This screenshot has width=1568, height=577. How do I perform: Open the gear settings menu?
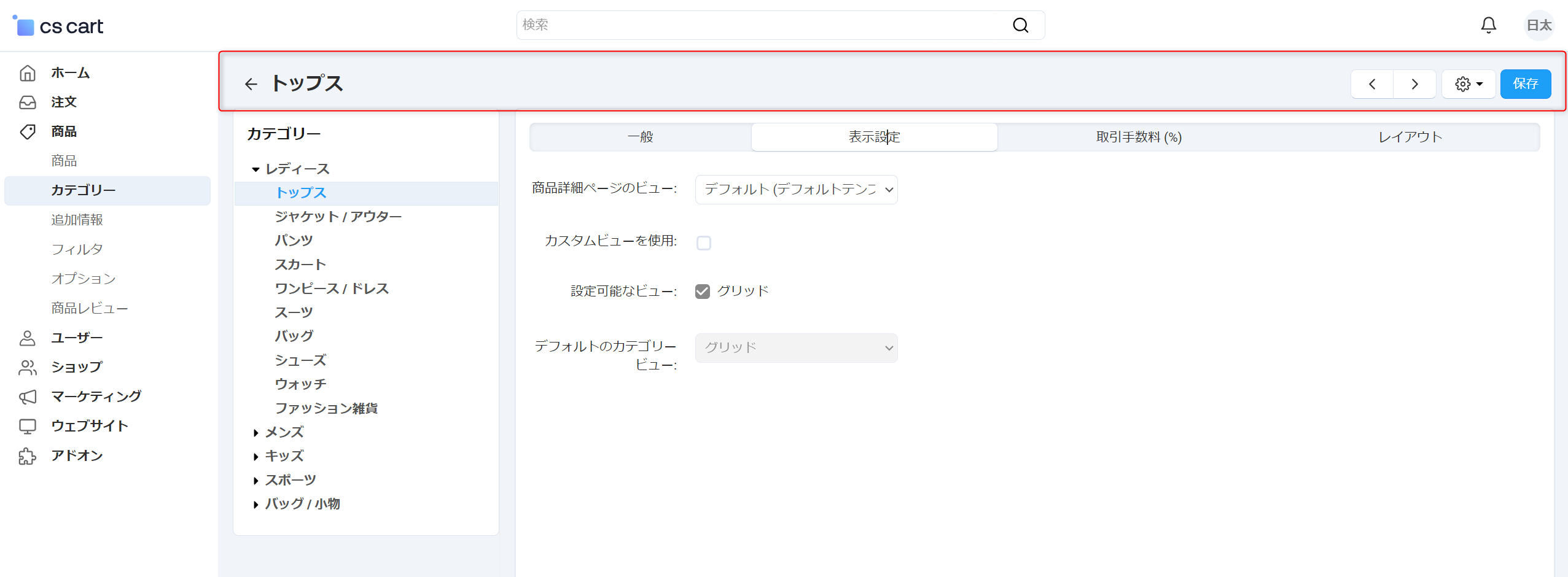(1468, 84)
